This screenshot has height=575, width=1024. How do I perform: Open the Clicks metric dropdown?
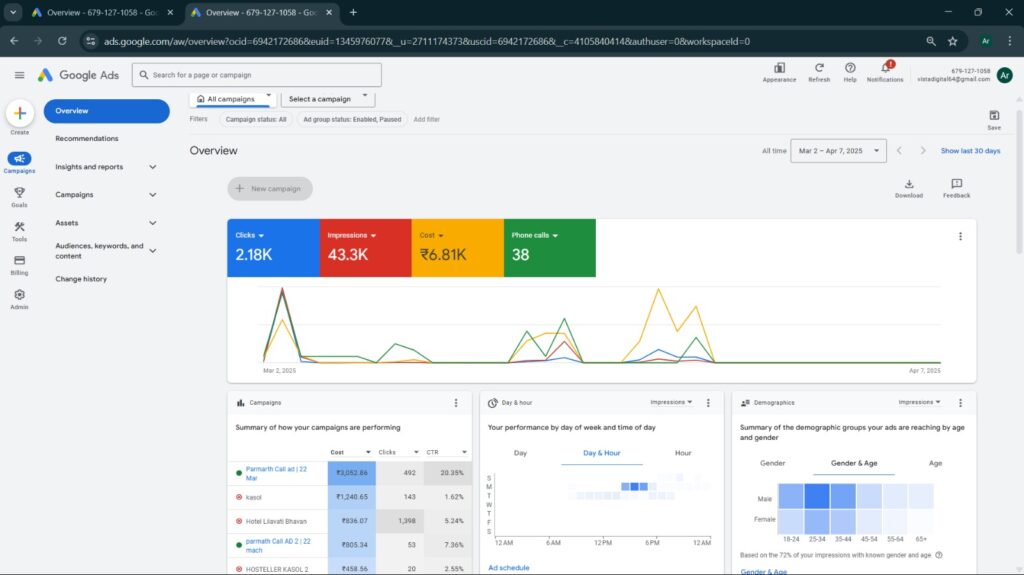pyautogui.click(x=249, y=235)
